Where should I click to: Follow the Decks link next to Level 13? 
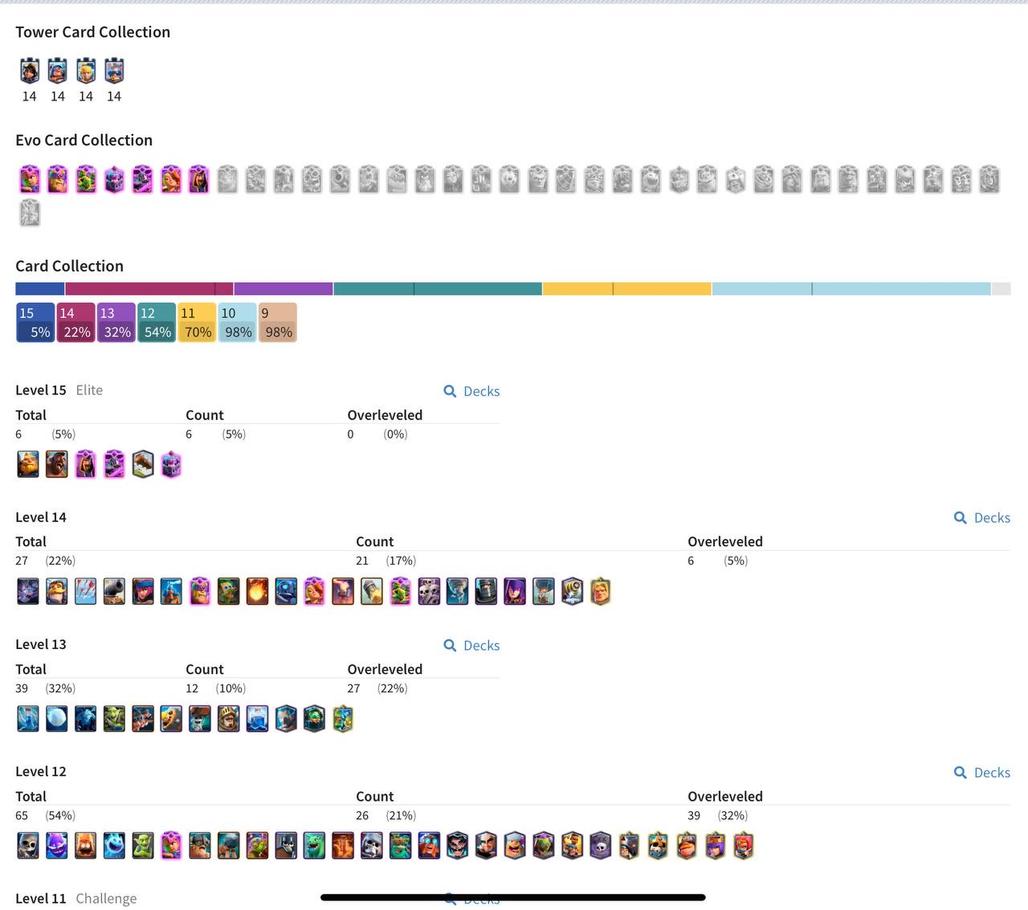click(472, 645)
